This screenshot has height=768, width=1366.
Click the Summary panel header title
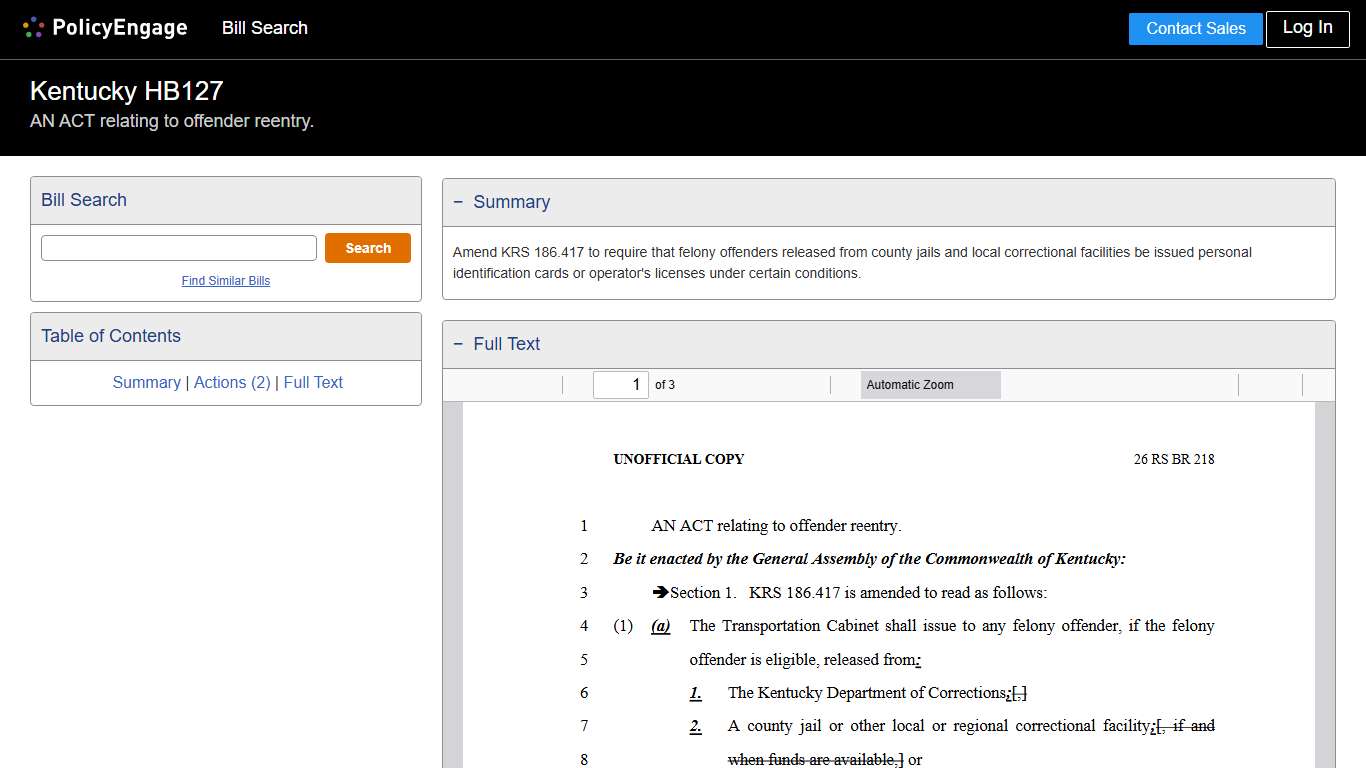coord(511,202)
